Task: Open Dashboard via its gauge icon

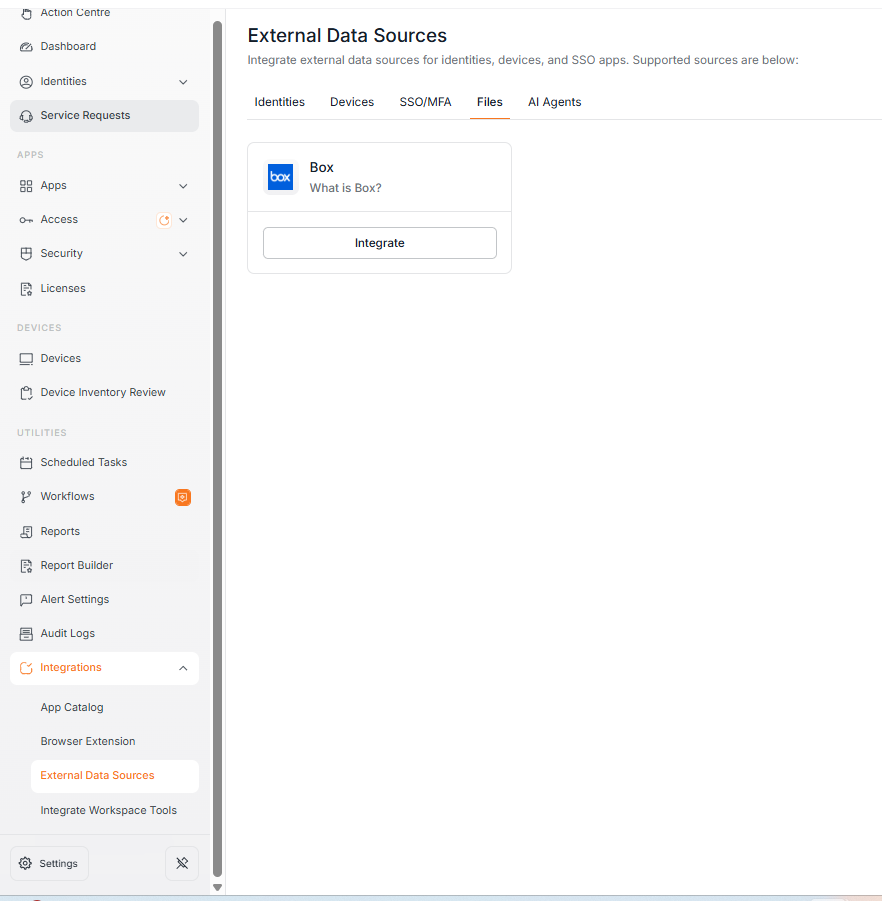Action: click(x=26, y=47)
